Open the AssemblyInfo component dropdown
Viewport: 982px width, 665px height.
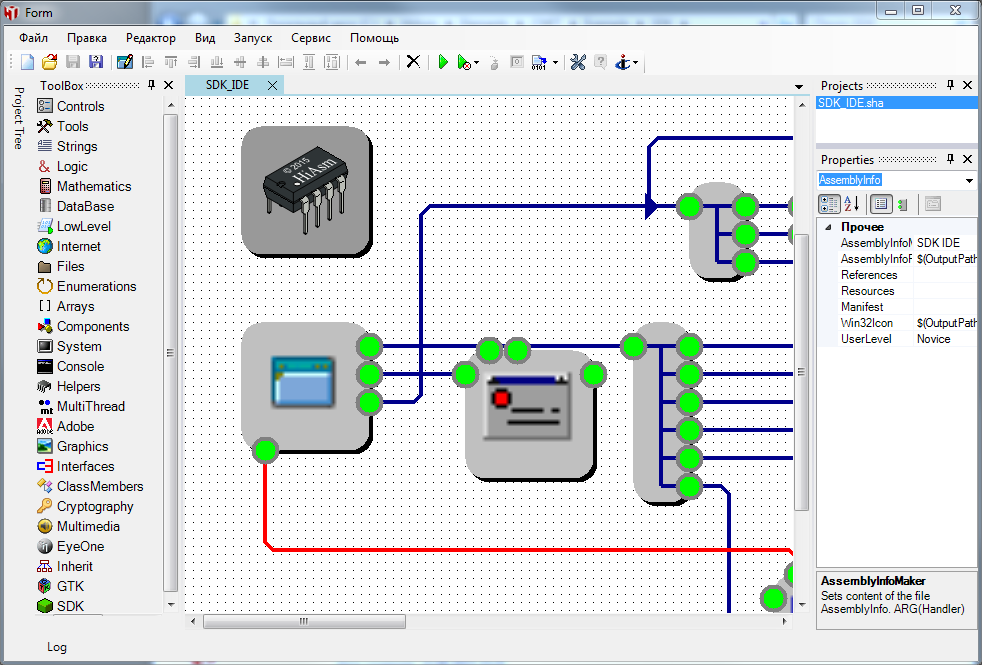[969, 181]
